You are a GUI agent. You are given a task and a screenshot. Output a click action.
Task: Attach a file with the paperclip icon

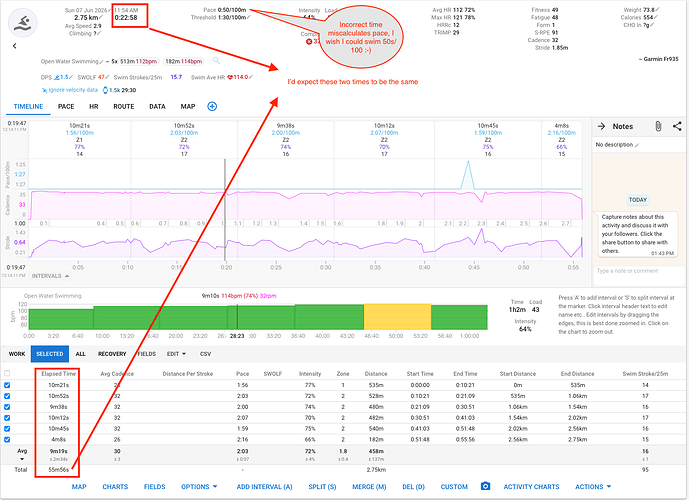(x=658, y=127)
